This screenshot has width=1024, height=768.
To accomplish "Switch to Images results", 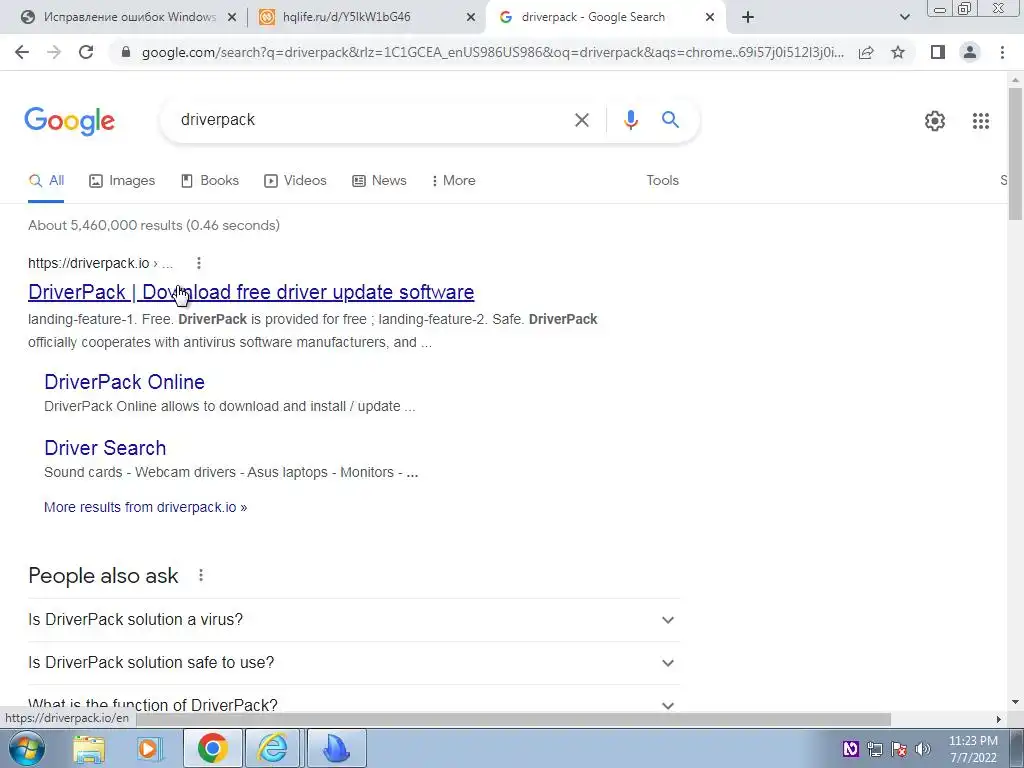I will click(122, 181).
